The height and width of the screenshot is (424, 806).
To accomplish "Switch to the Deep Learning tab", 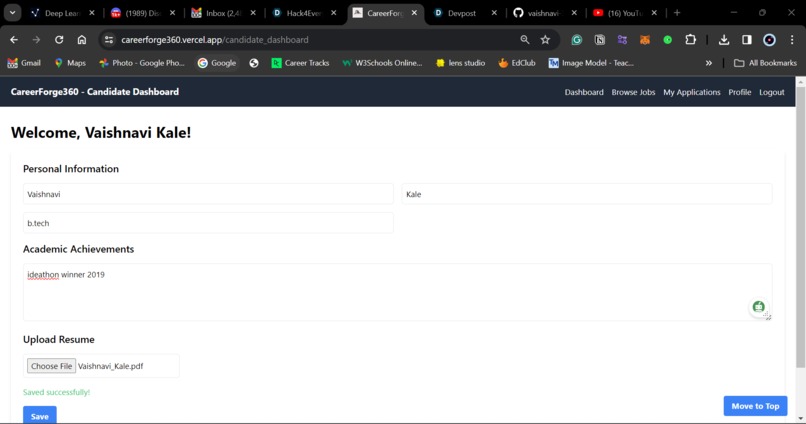I will point(62,13).
